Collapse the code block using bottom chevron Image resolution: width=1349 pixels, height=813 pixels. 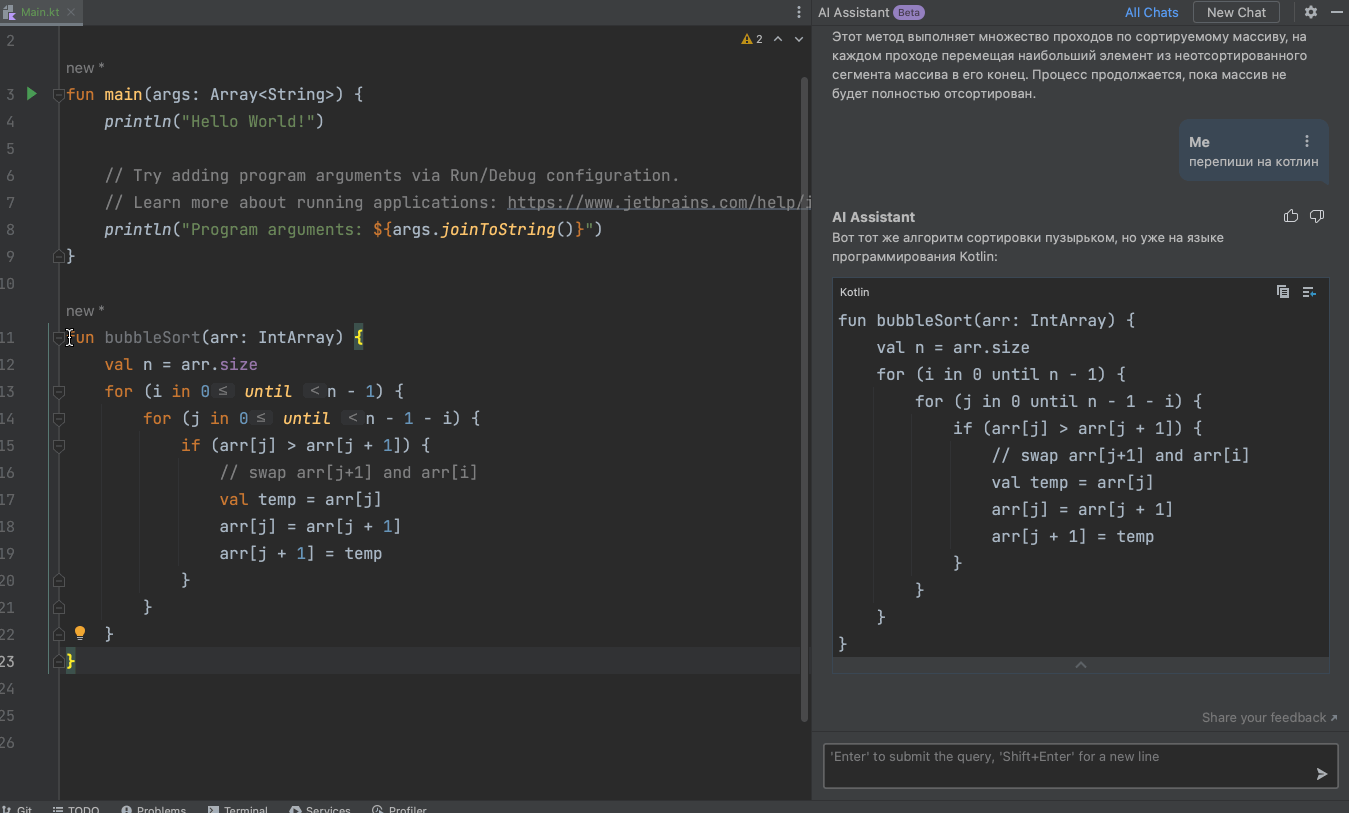1080,665
